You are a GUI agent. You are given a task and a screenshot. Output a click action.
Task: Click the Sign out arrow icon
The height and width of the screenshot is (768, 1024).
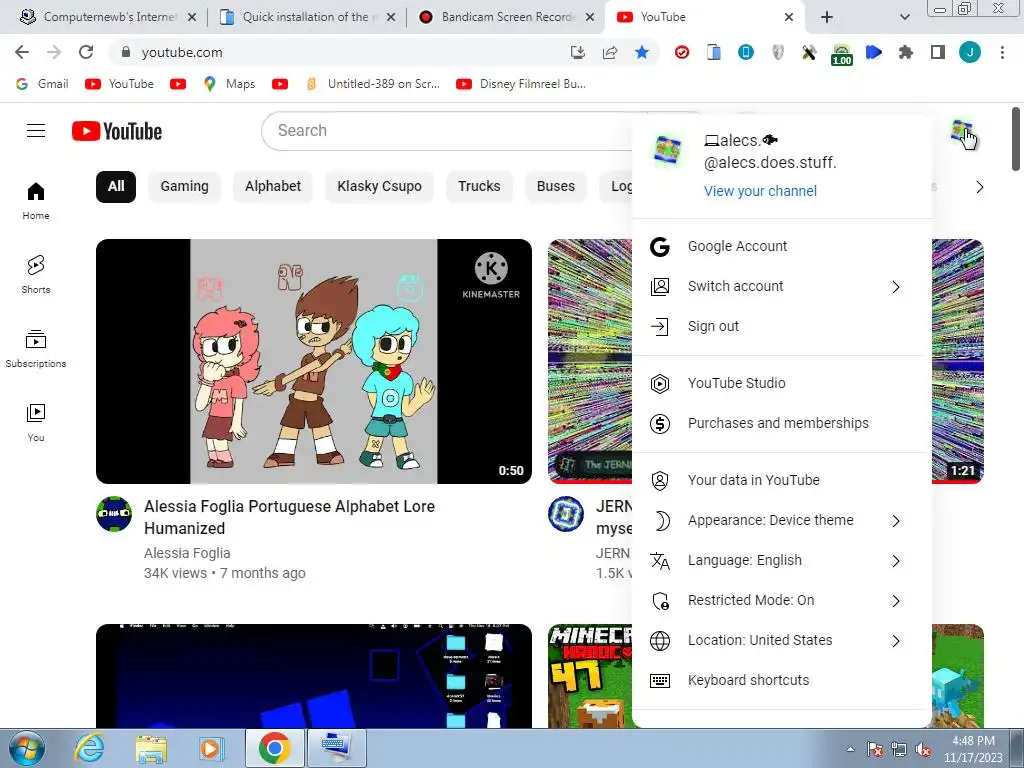click(x=660, y=327)
